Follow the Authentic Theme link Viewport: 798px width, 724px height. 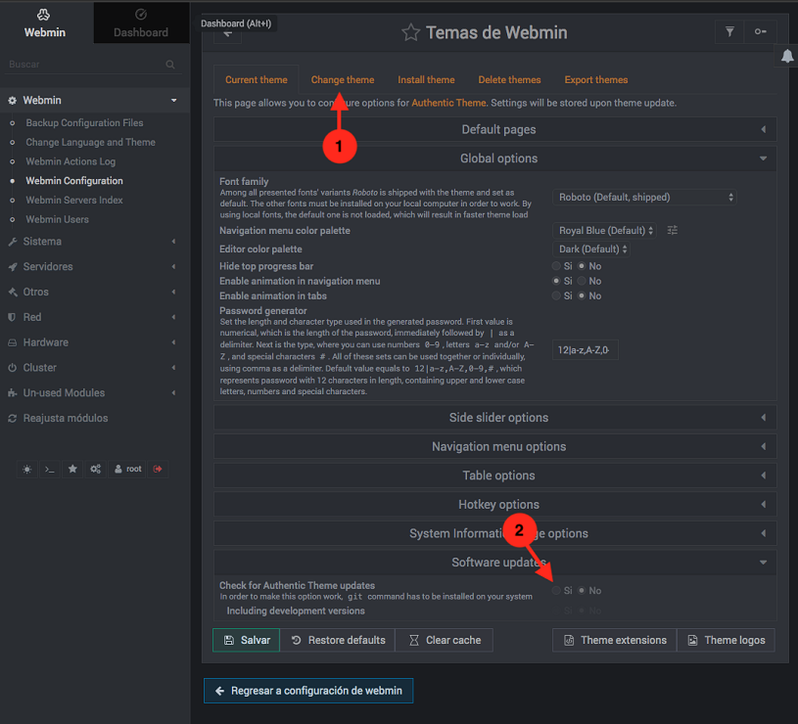pos(448,103)
